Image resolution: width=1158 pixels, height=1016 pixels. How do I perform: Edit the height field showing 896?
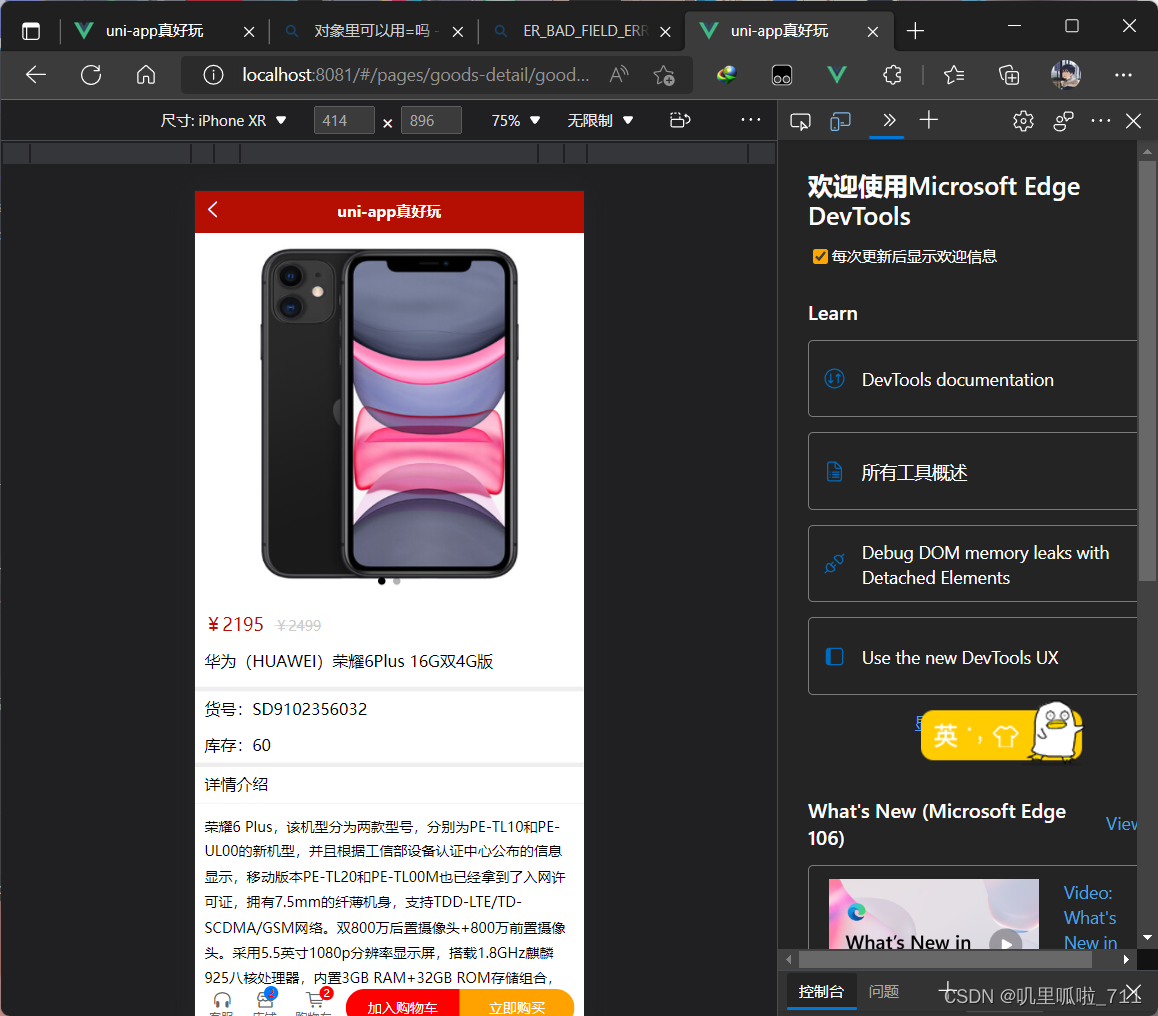[431, 120]
